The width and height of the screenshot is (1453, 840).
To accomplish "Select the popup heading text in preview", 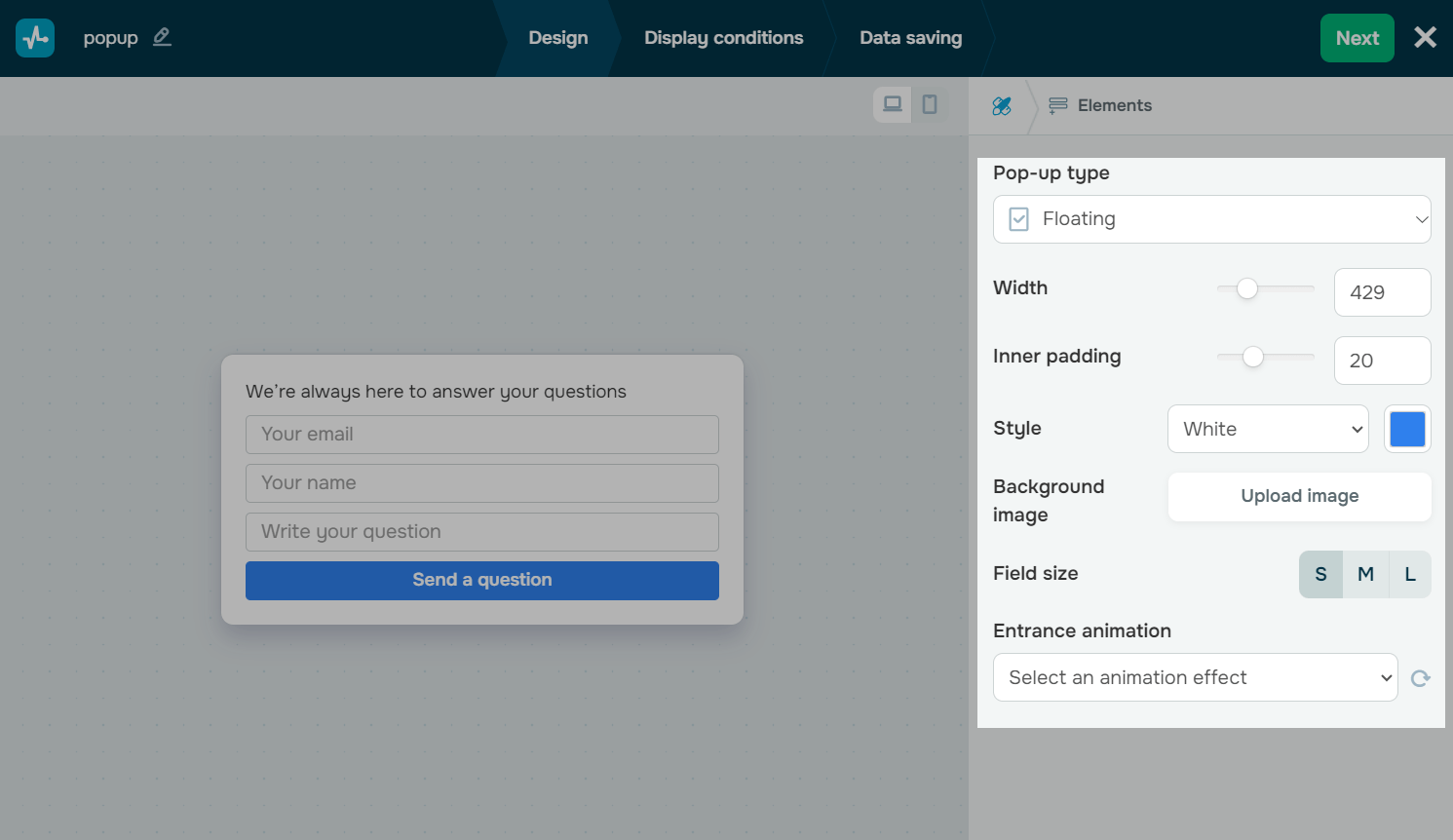I will 436,392.
